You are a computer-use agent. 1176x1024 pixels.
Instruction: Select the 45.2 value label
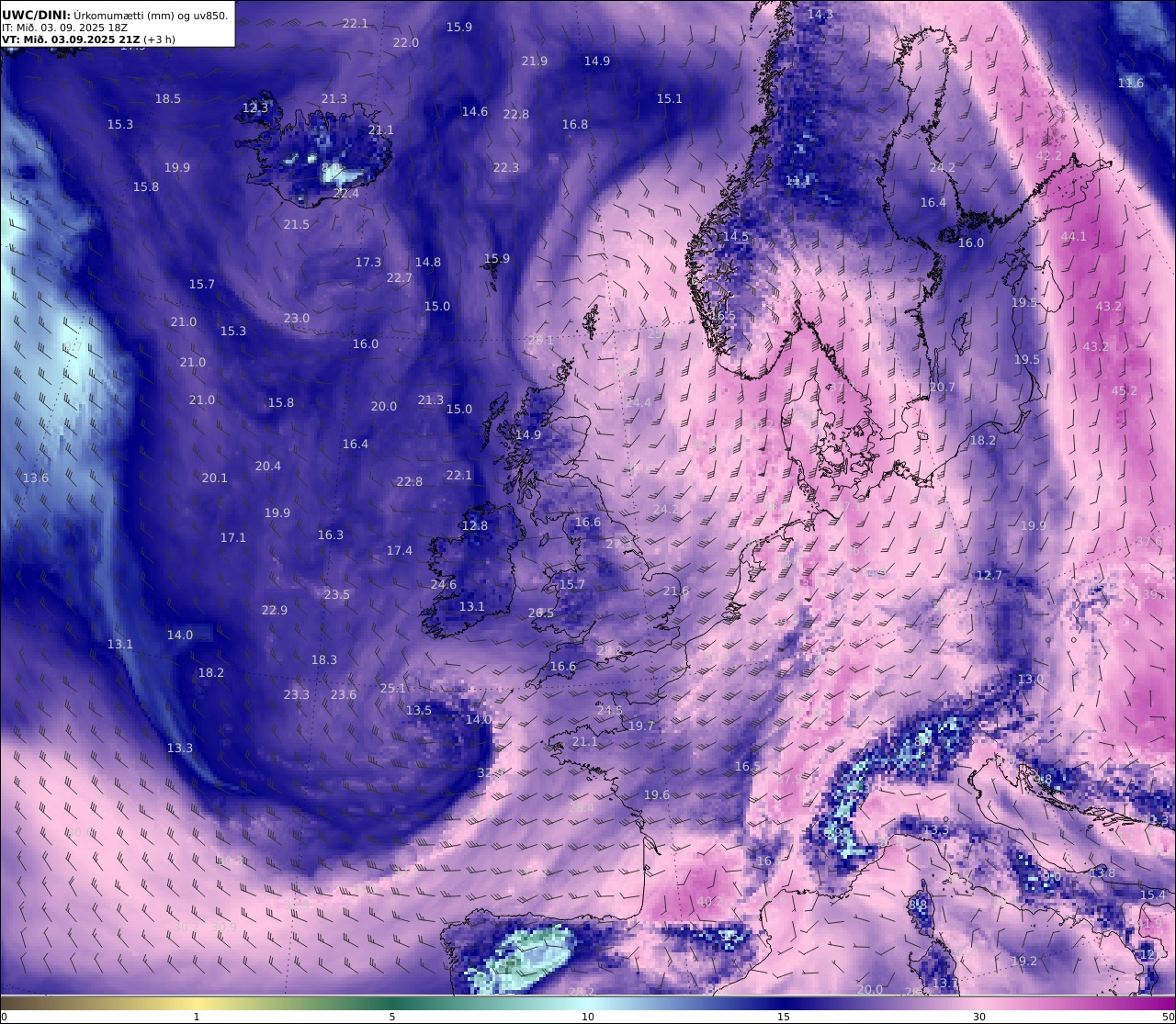(x=1125, y=391)
